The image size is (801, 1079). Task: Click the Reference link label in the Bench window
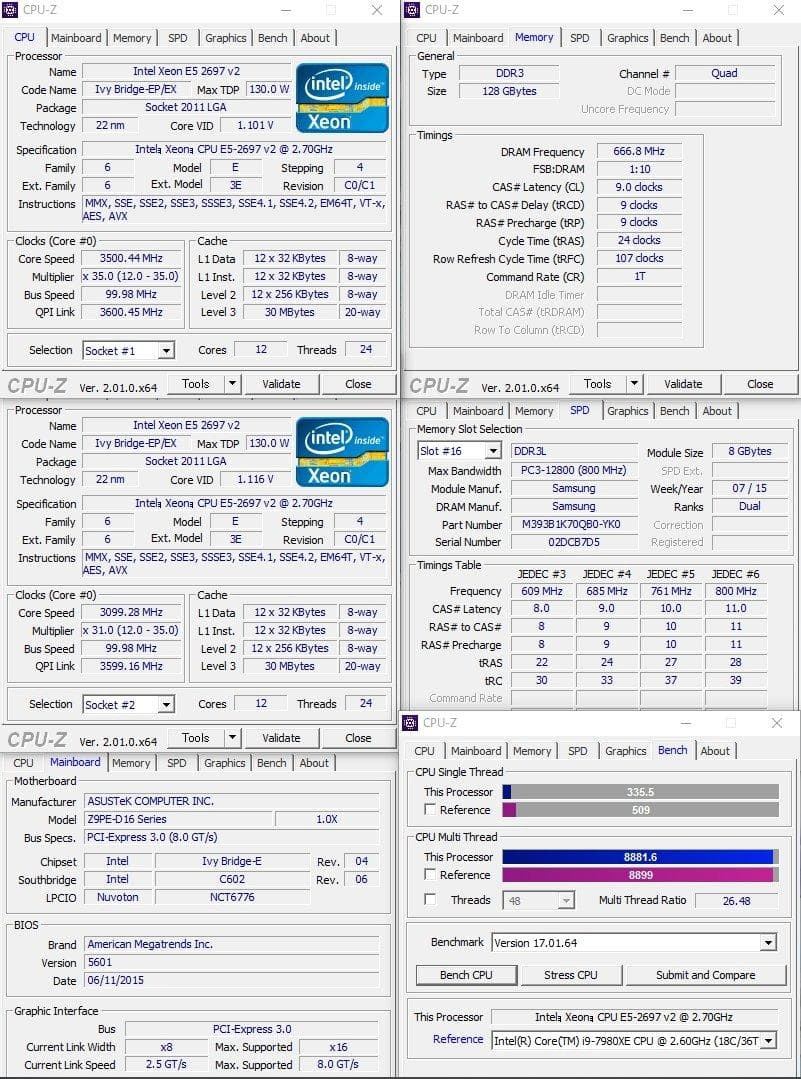[458, 1039]
